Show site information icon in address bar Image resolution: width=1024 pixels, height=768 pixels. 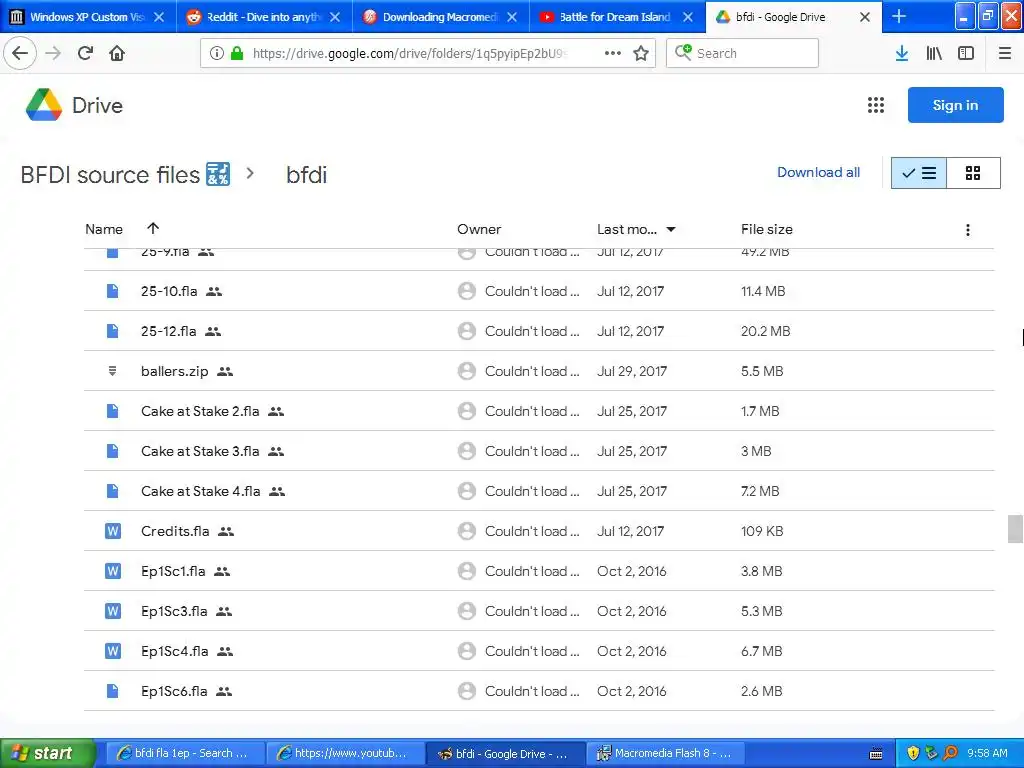[x=217, y=53]
